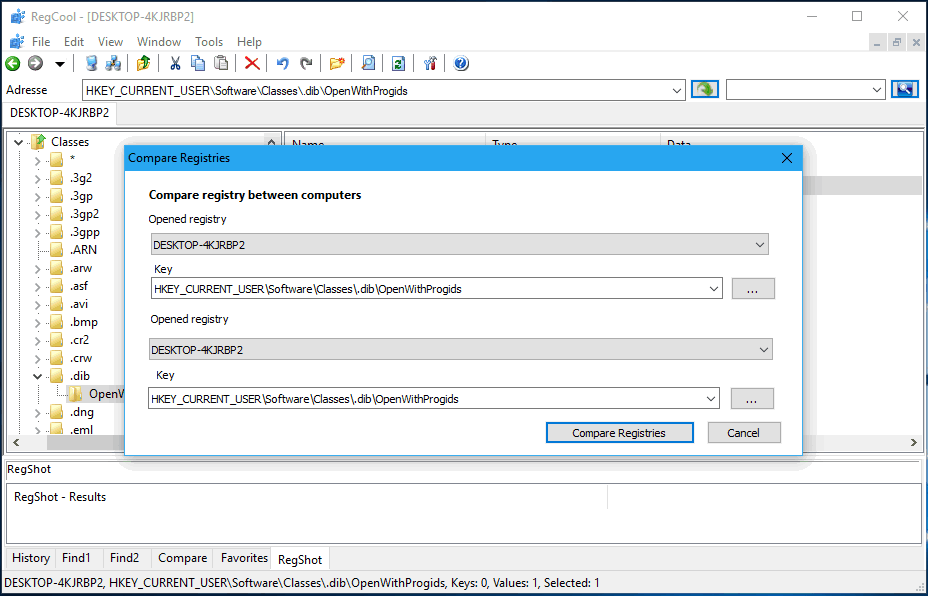This screenshot has height=596, width=928.
Task: Switch to the Find1 tab
Action: click(x=76, y=558)
